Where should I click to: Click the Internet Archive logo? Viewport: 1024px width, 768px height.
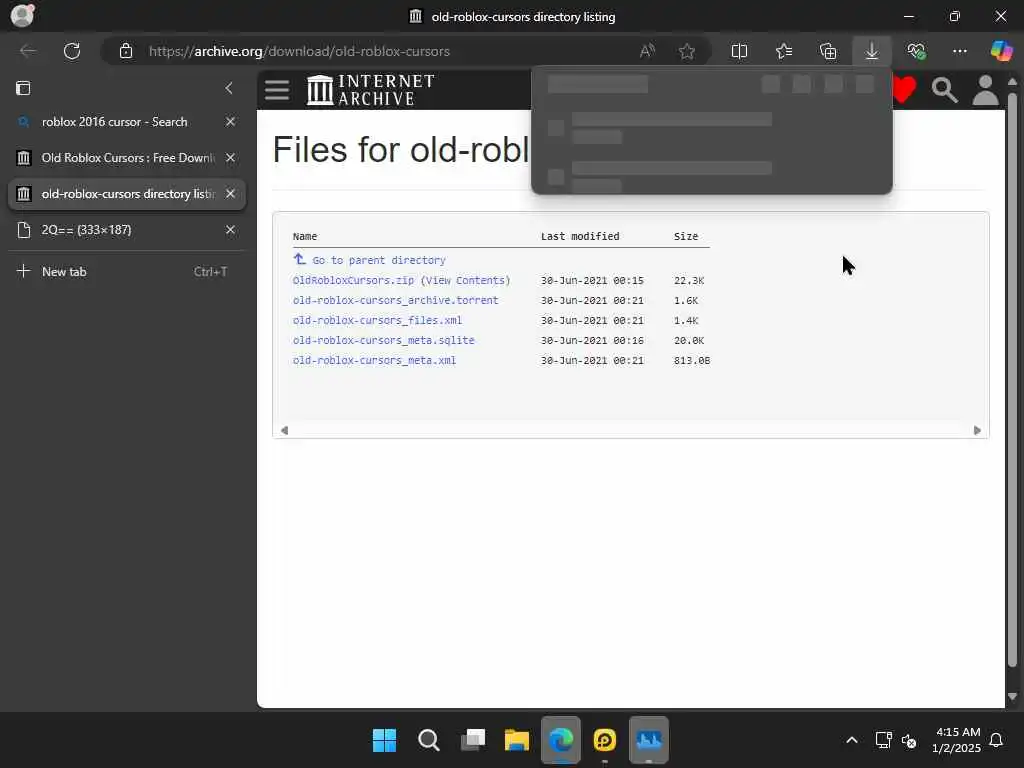(370, 89)
